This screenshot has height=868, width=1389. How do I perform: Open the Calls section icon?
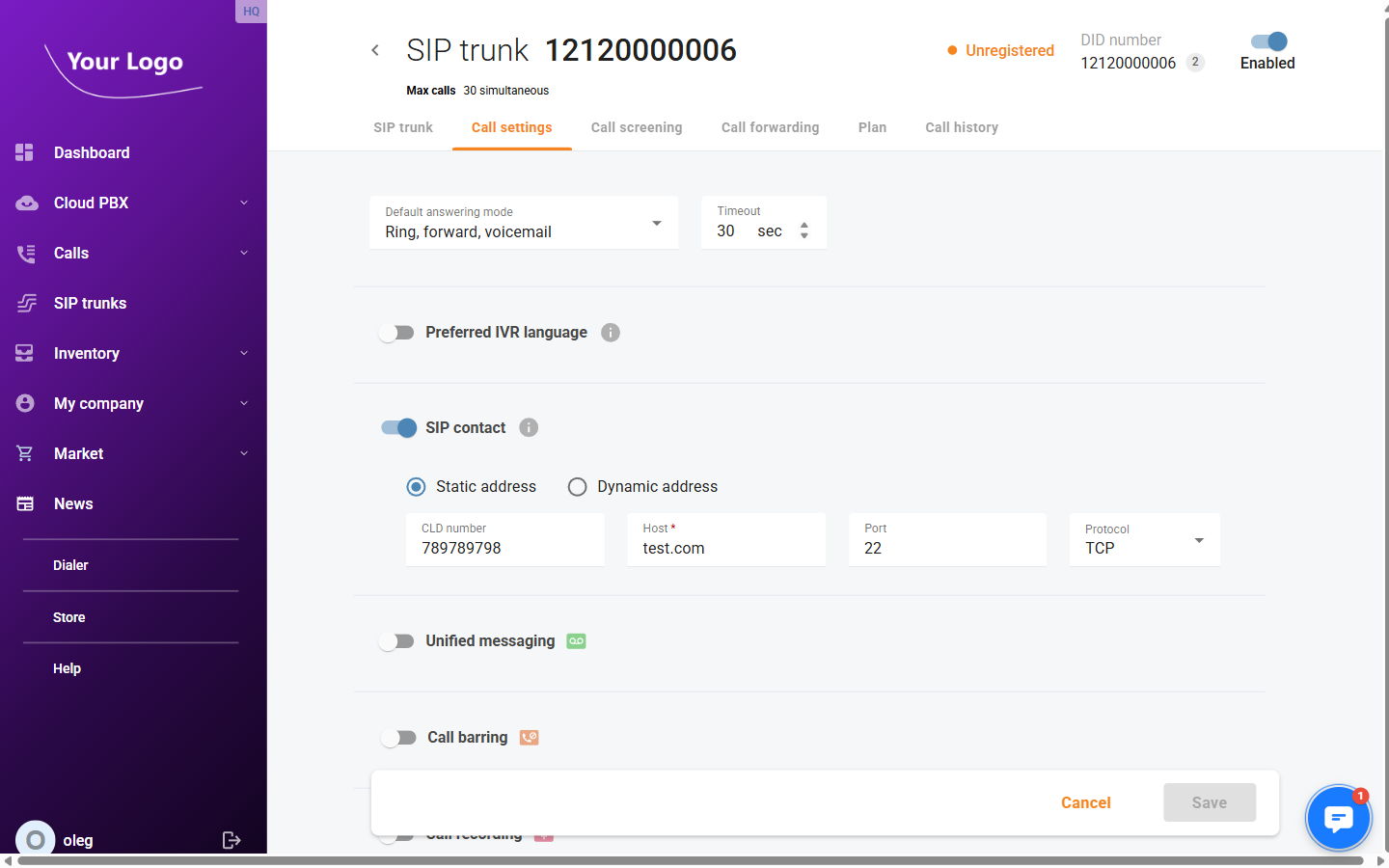[25, 253]
